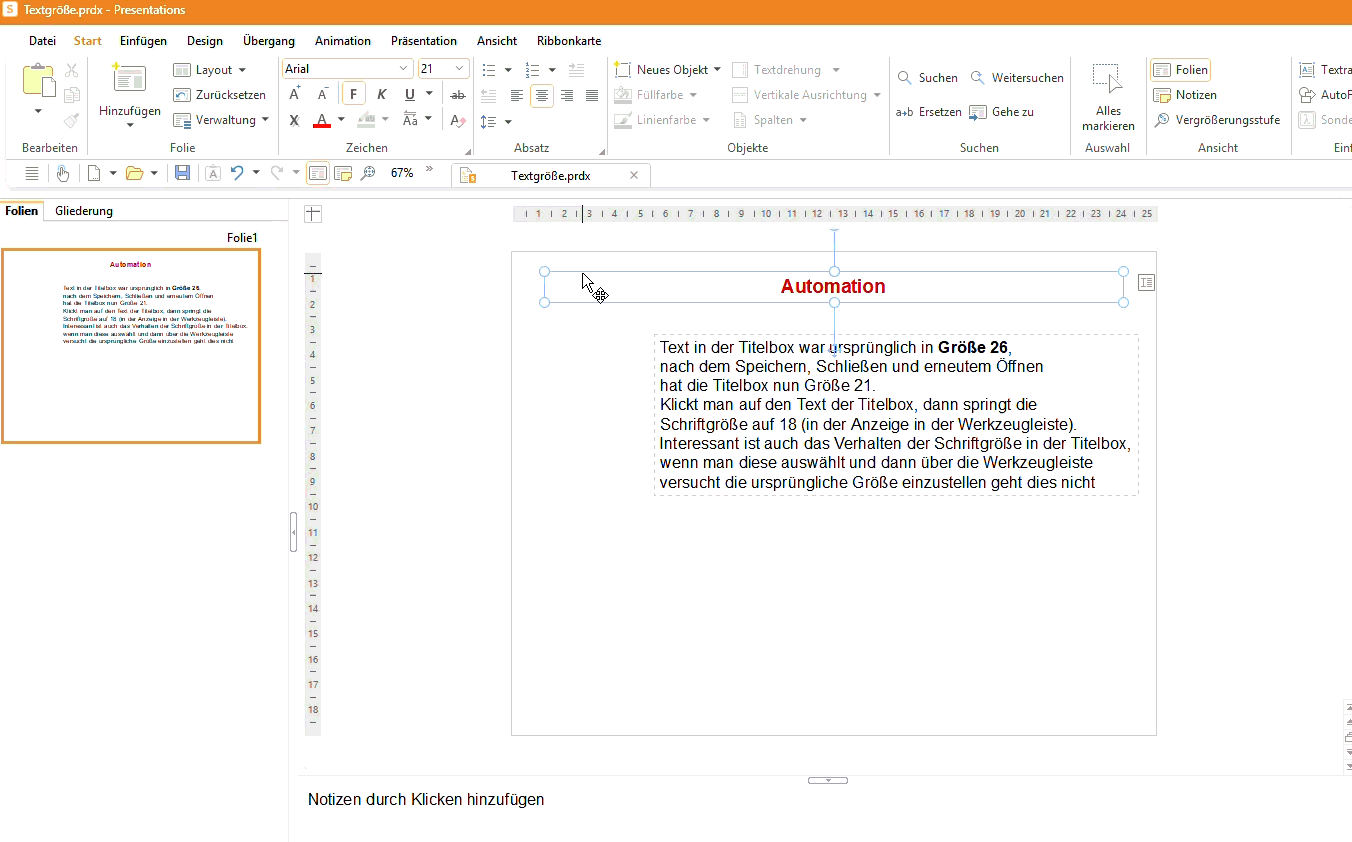Click the save diskette icon
Screen dimensions: 1352x842
pyautogui.click(x=182, y=173)
